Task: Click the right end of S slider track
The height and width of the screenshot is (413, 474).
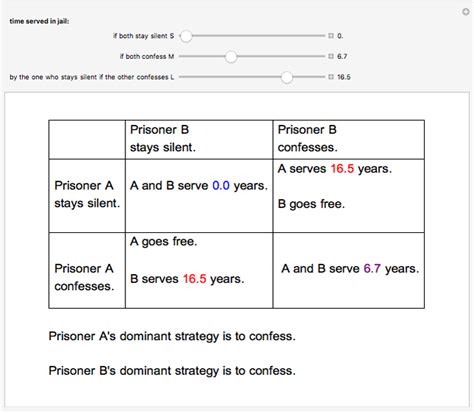Action: click(323, 36)
